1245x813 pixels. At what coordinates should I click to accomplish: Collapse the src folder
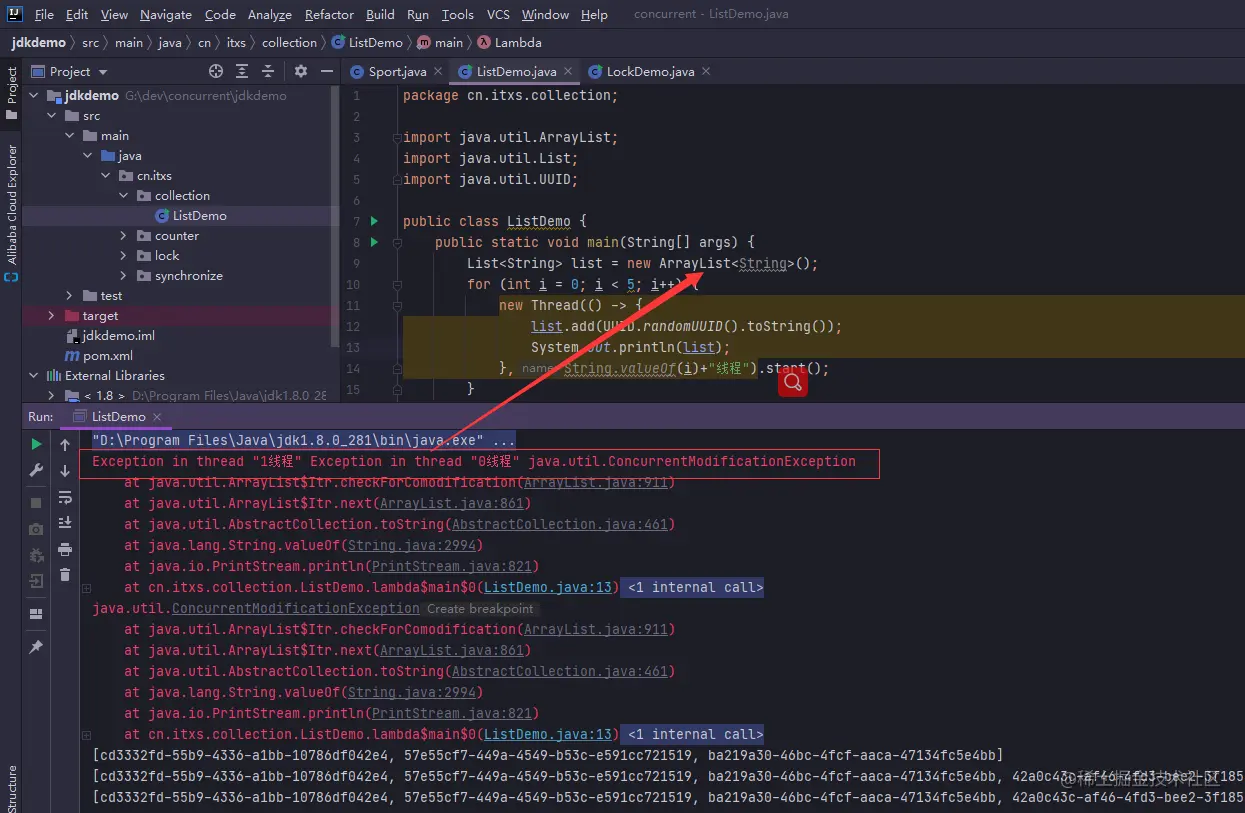point(51,116)
